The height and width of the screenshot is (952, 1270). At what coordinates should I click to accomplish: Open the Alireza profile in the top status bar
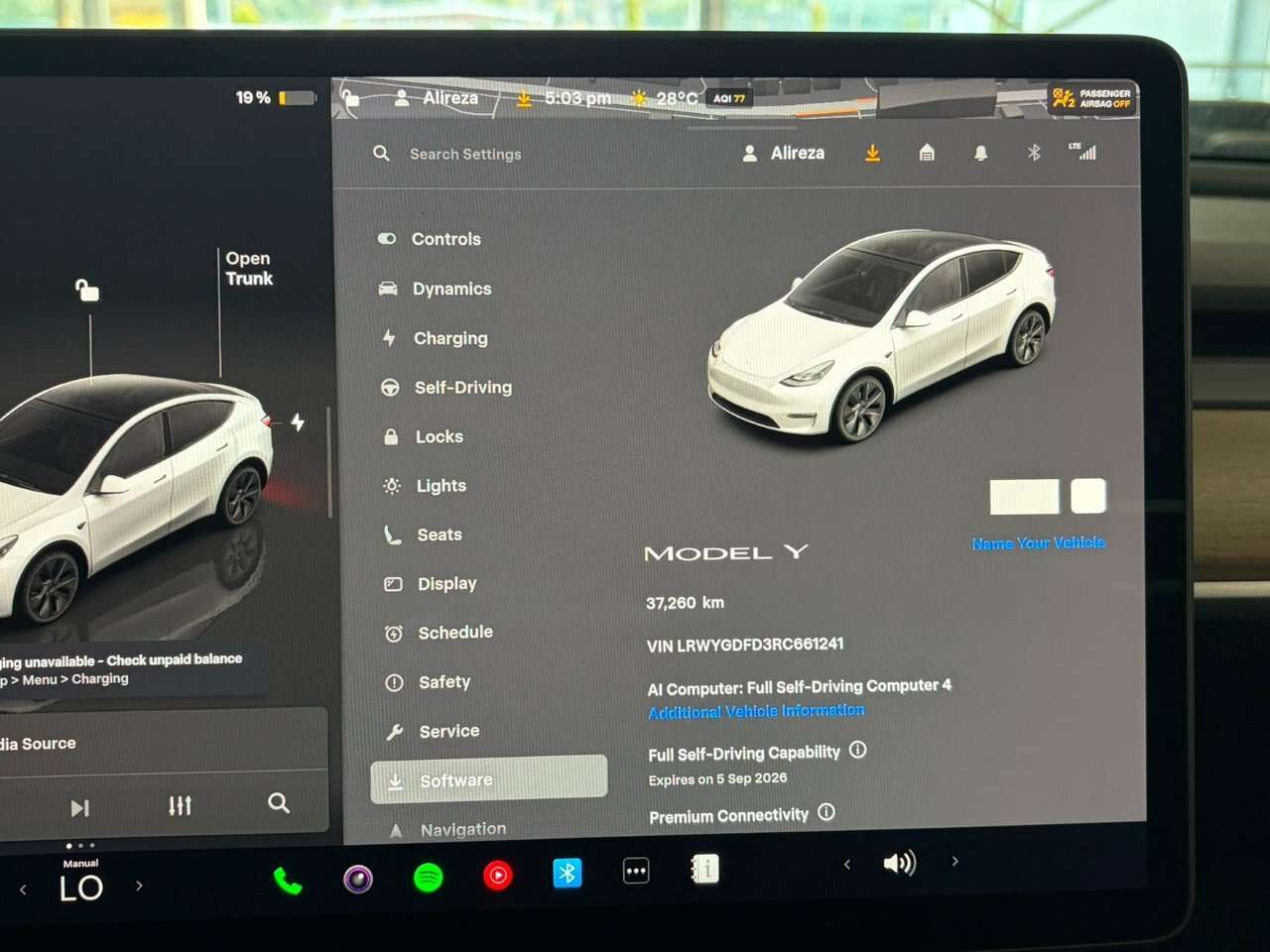click(x=437, y=97)
